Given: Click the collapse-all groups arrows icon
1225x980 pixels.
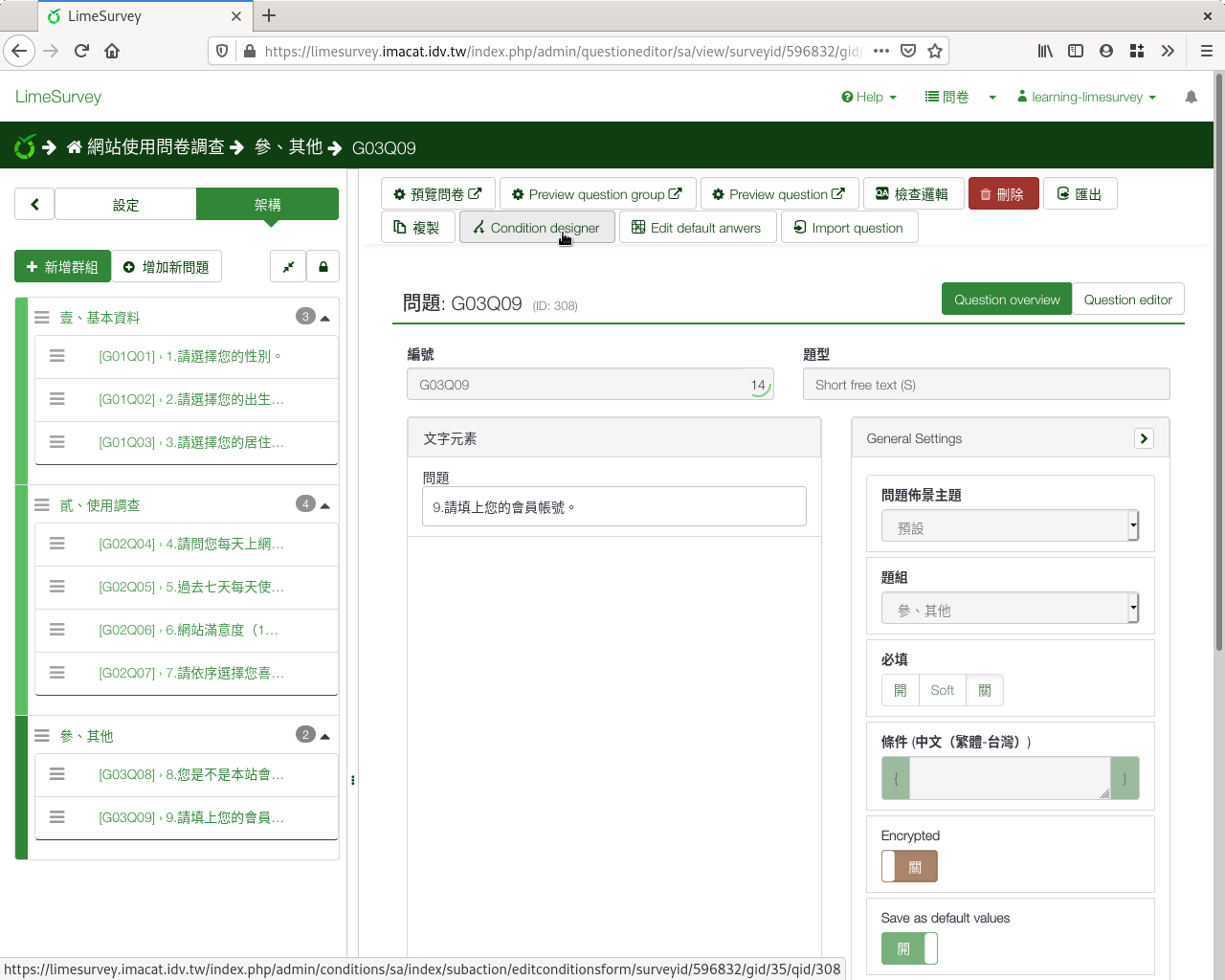Looking at the screenshot, I should (288, 267).
